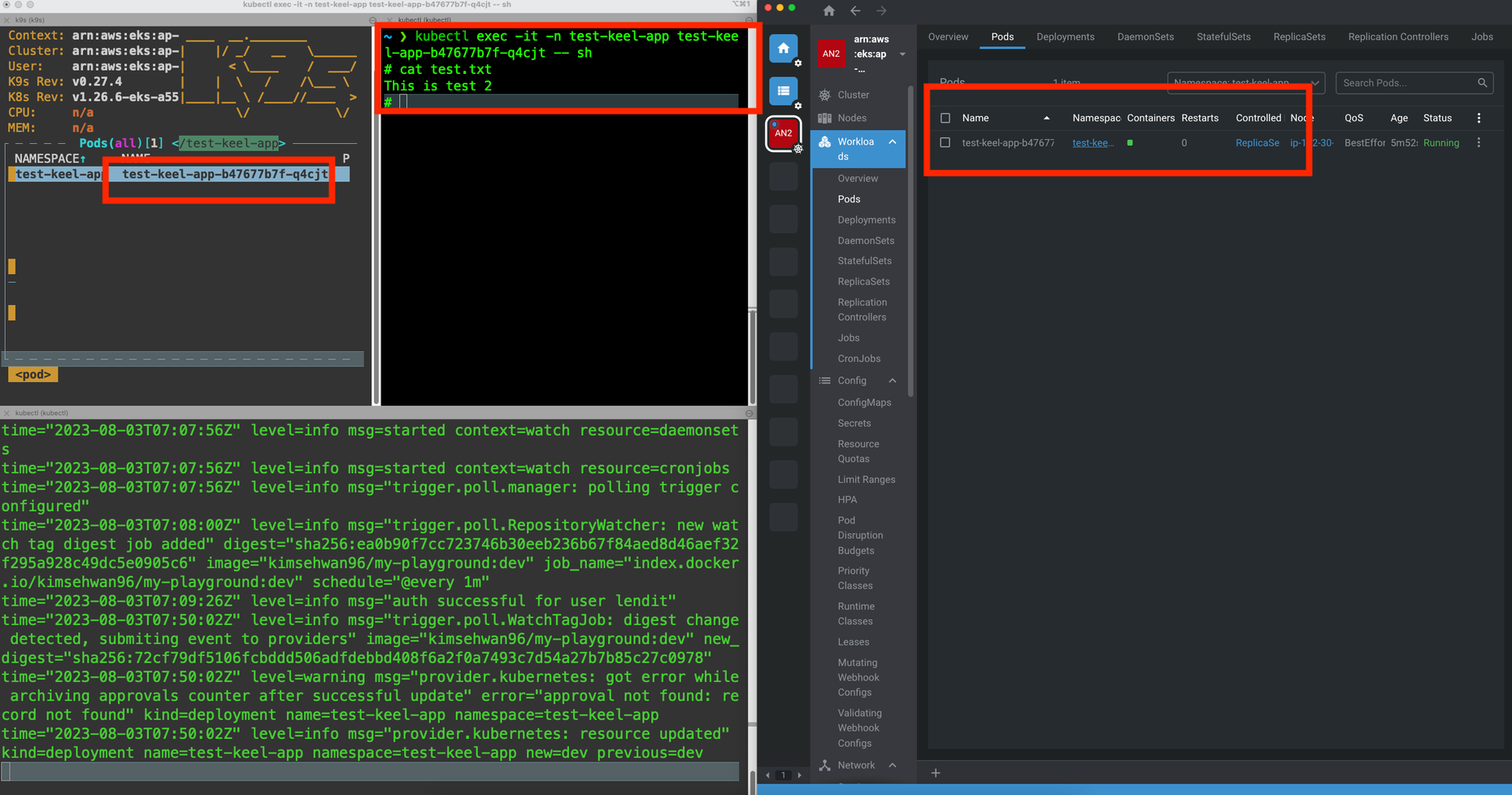Open CronJobs in Lens sidebar
This screenshot has height=795, width=1512.
click(x=859, y=358)
